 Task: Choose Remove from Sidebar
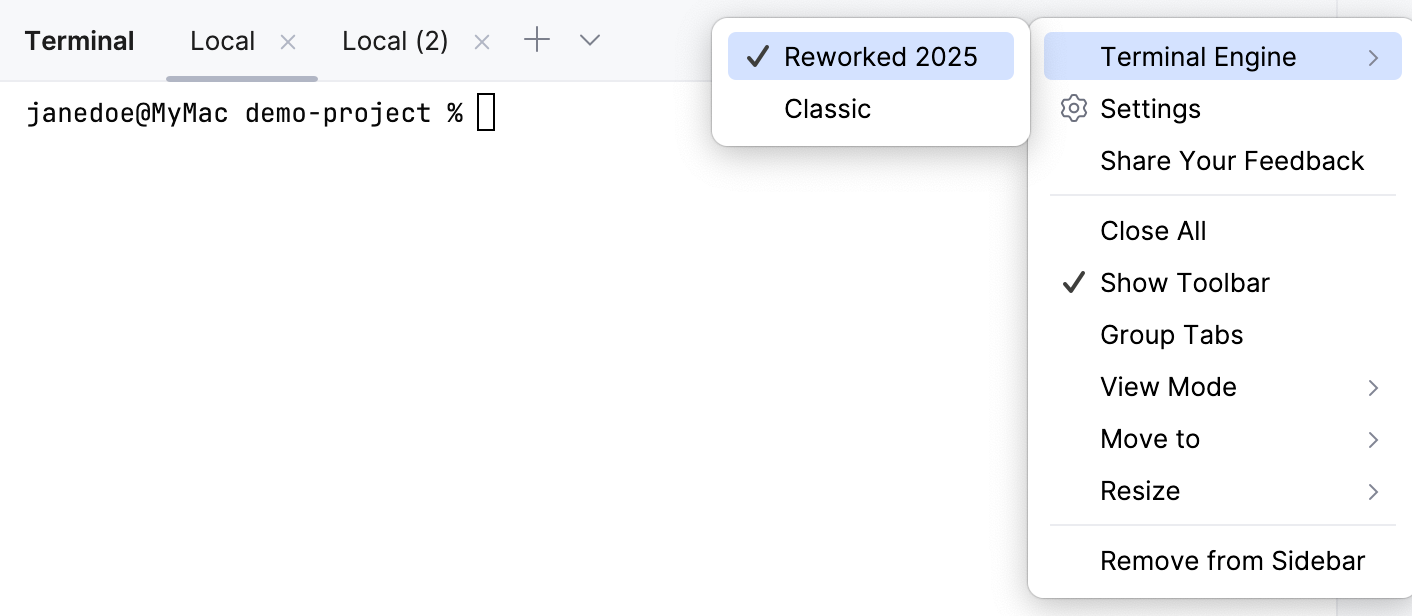tap(1232, 561)
